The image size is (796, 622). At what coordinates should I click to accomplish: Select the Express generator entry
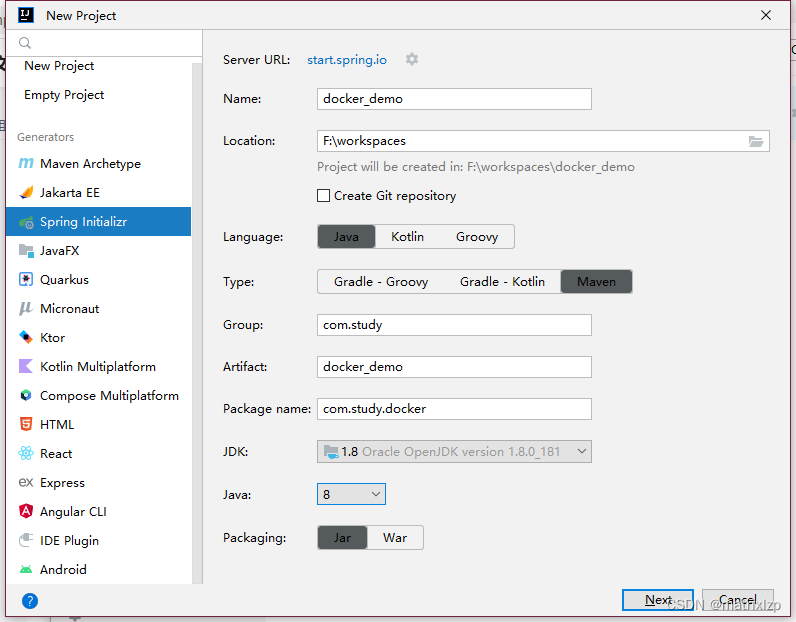[98, 482]
